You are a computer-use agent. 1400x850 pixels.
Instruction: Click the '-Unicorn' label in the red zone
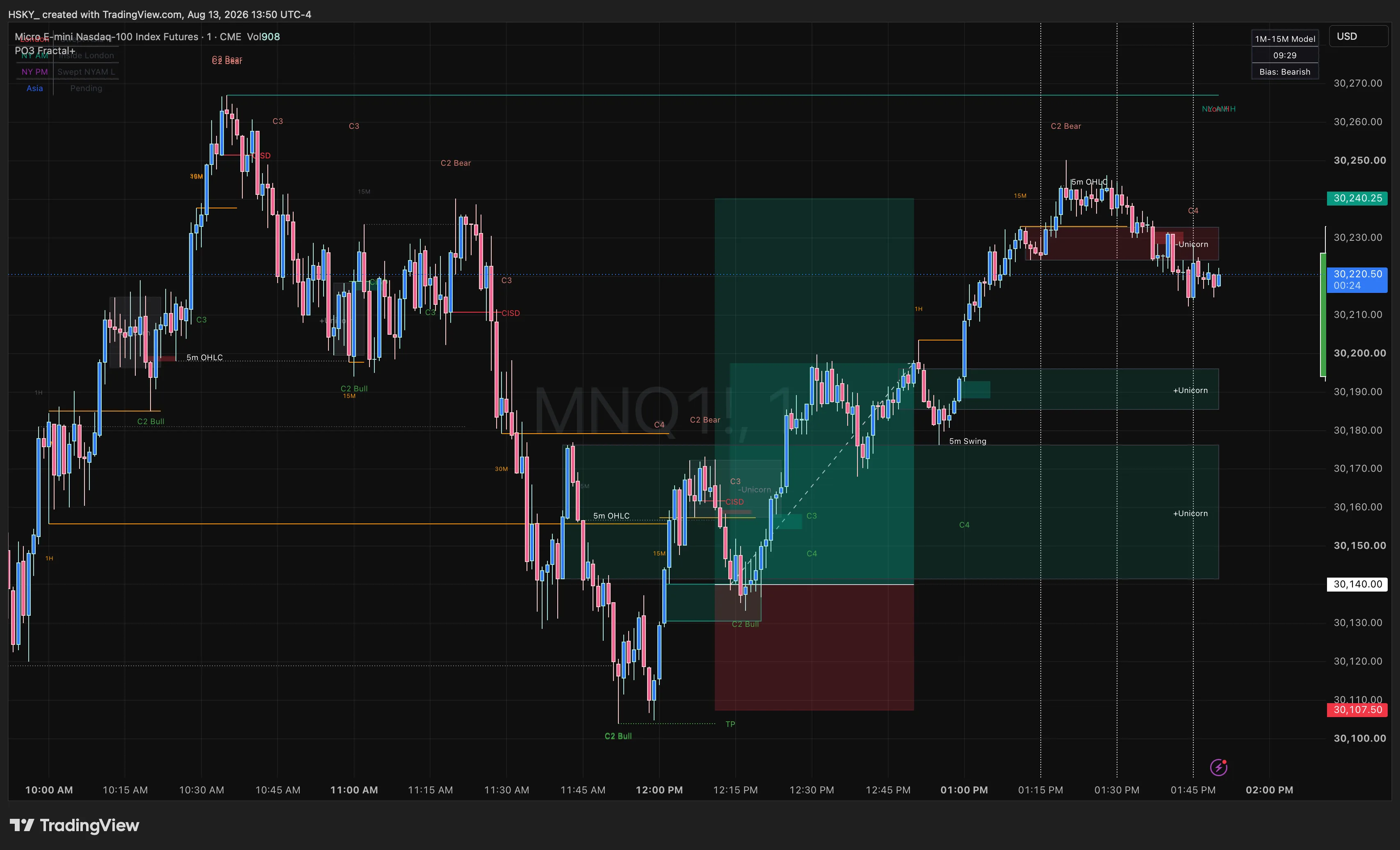pos(1192,244)
